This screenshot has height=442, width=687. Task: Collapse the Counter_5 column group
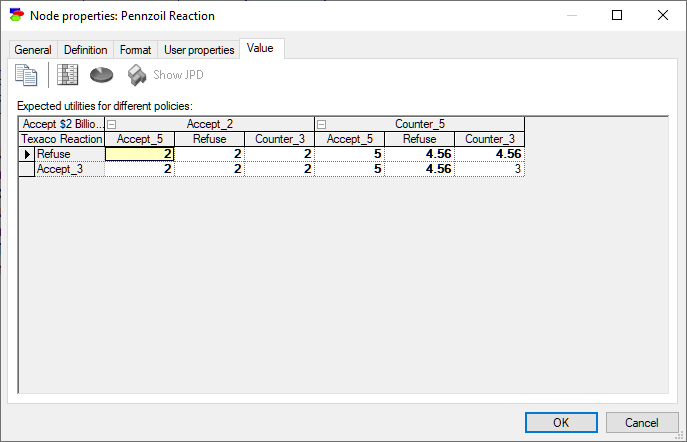(x=322, y=124)
